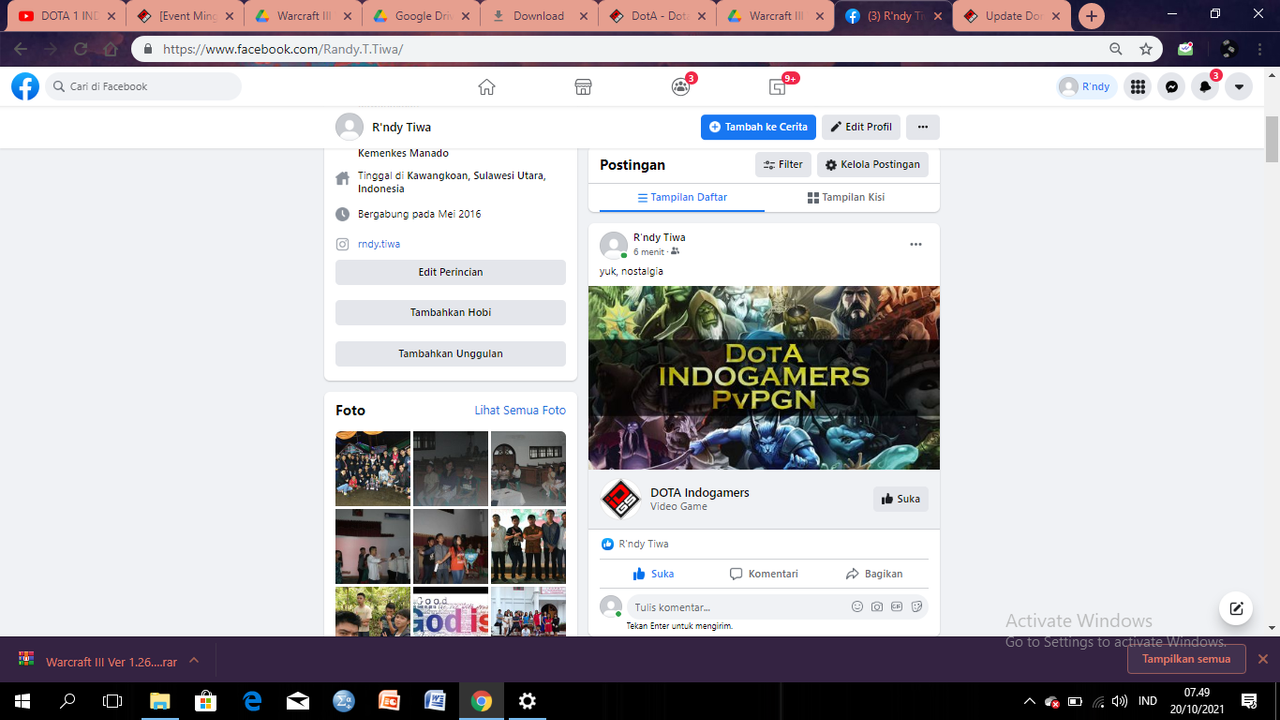Image resolution: width=1280 pixels, height=720 pixels.
Task: Click Tambah ke Cerita button
Action: tap(758, 127)
